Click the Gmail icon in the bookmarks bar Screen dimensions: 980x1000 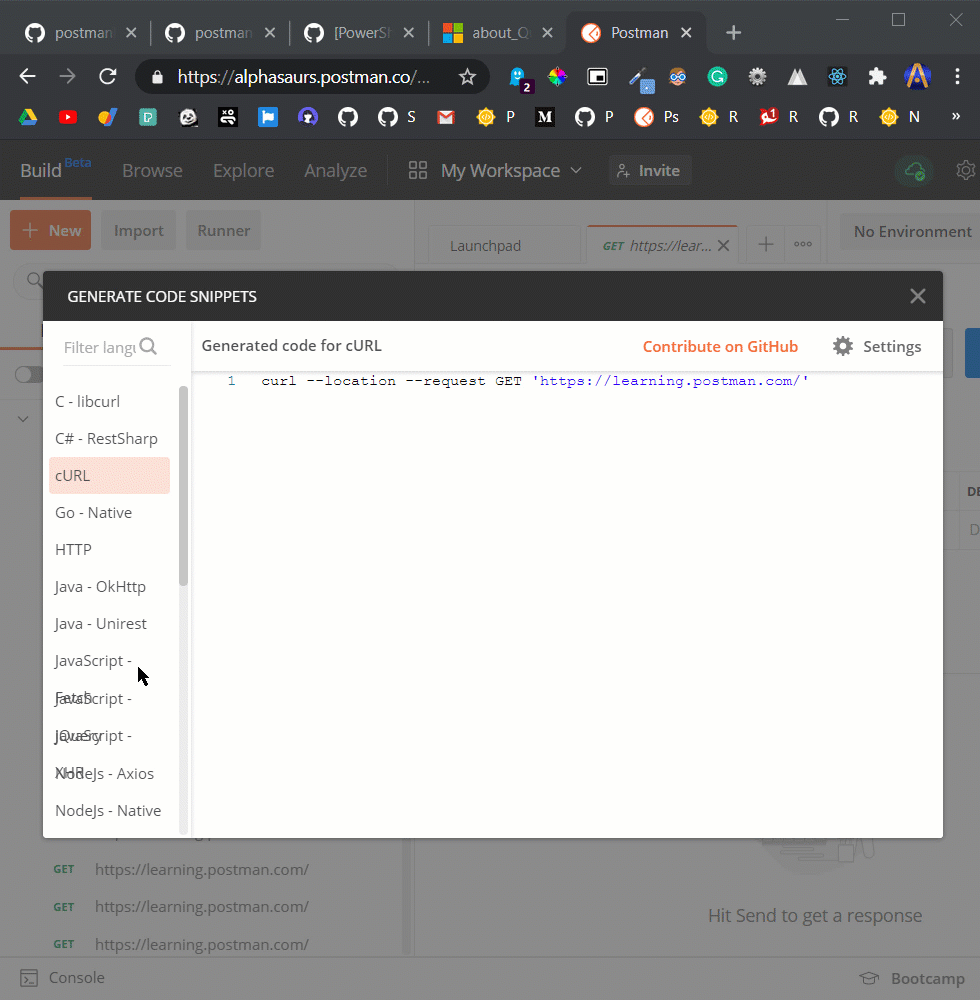pos(445,116)
